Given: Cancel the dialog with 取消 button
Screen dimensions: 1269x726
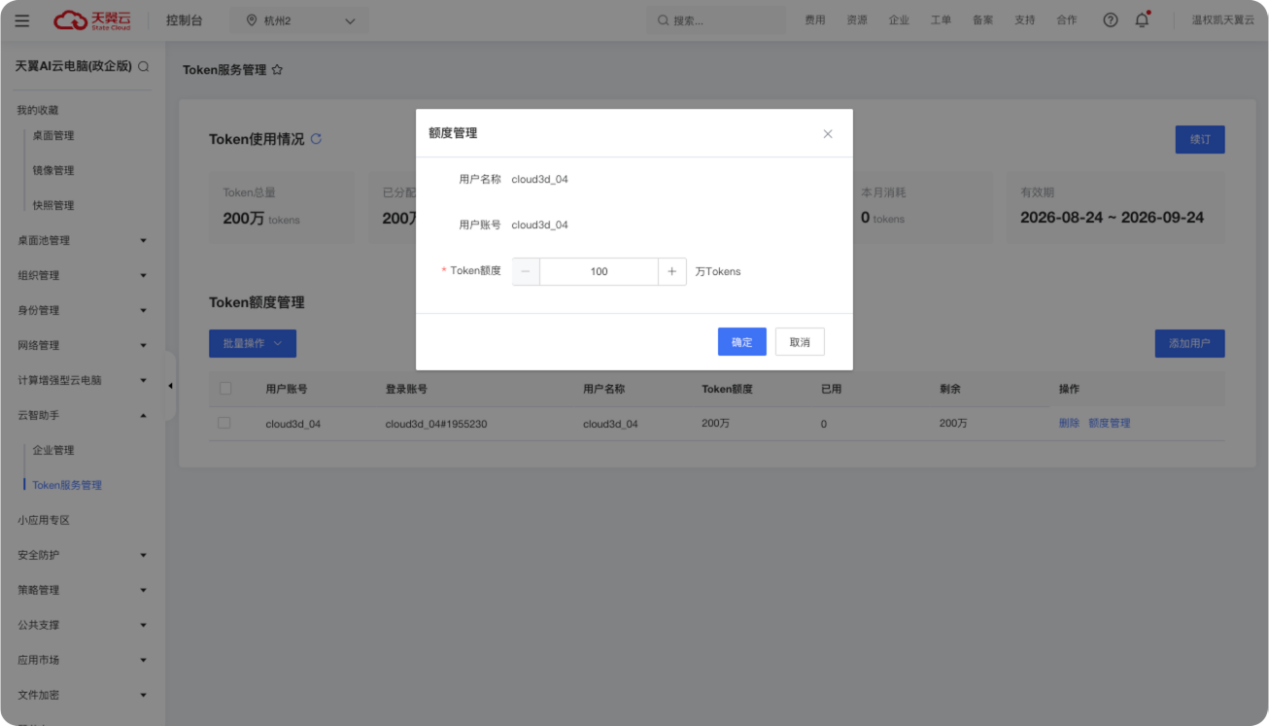Looking at the screenshot, I should pos(800,342).
